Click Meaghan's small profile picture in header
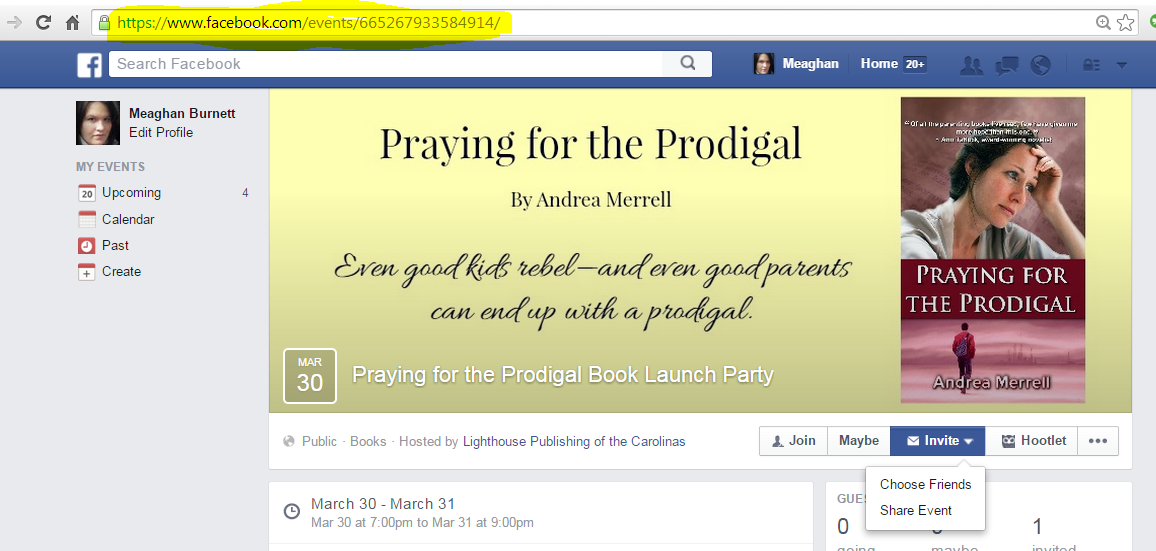Viewport: 1156px width, 551px height. (764, 64)
